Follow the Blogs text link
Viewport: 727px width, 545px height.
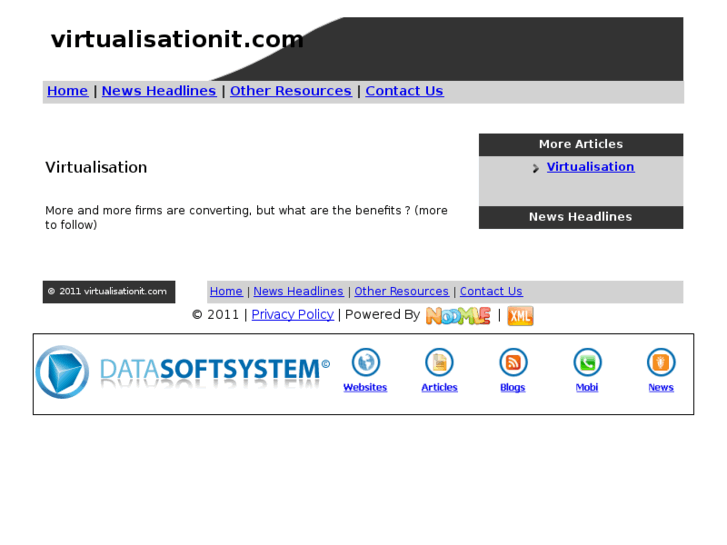coord(512,387)
